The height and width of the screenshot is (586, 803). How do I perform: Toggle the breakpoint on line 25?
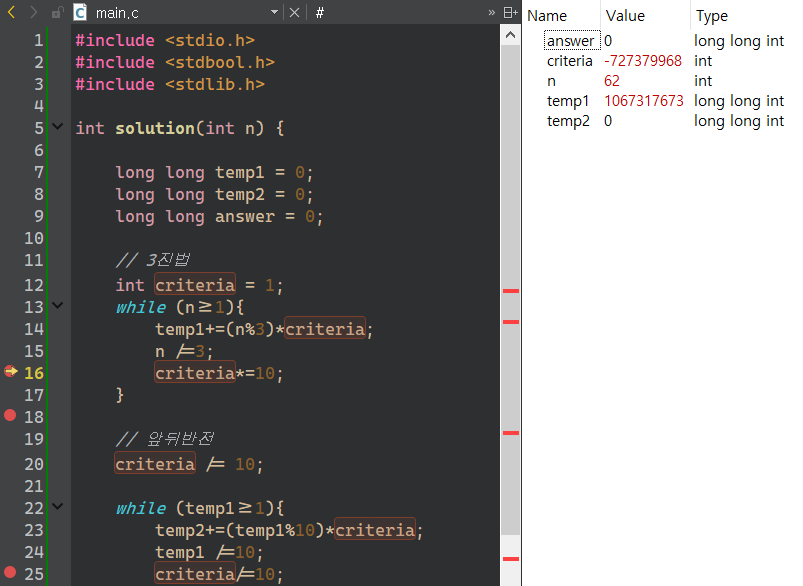[11, 574]
